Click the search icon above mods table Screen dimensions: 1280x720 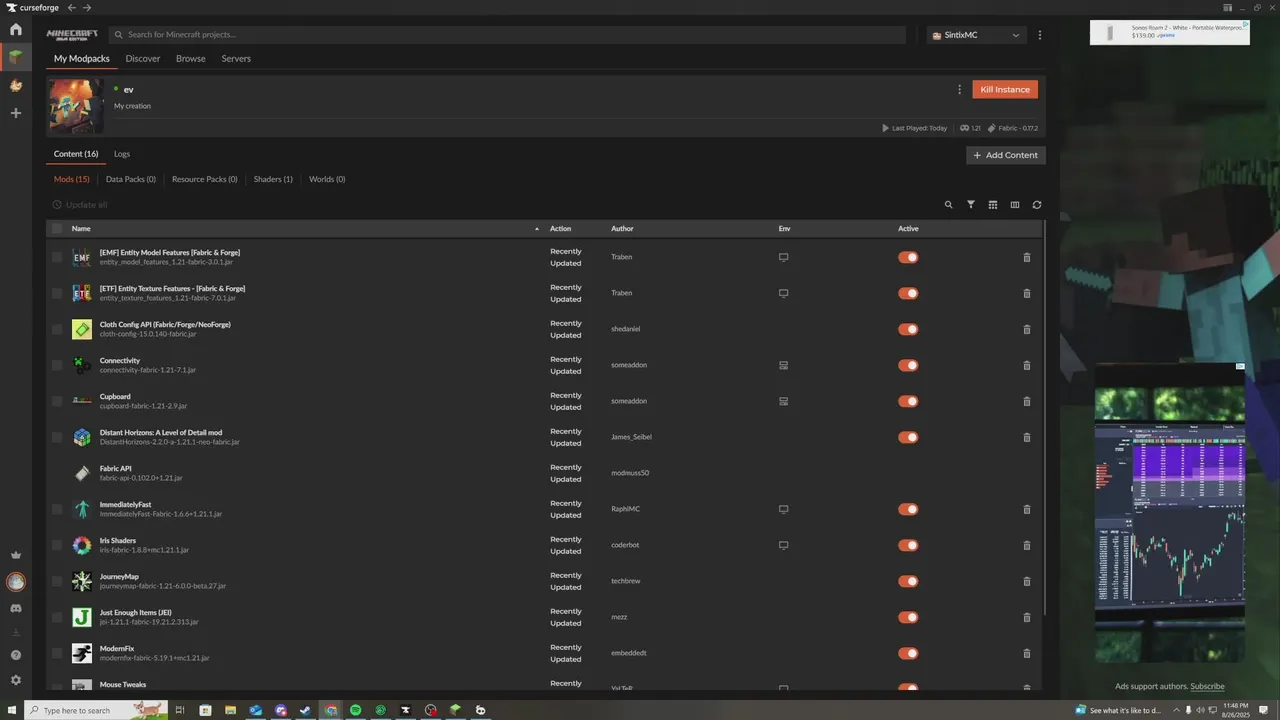949,205
